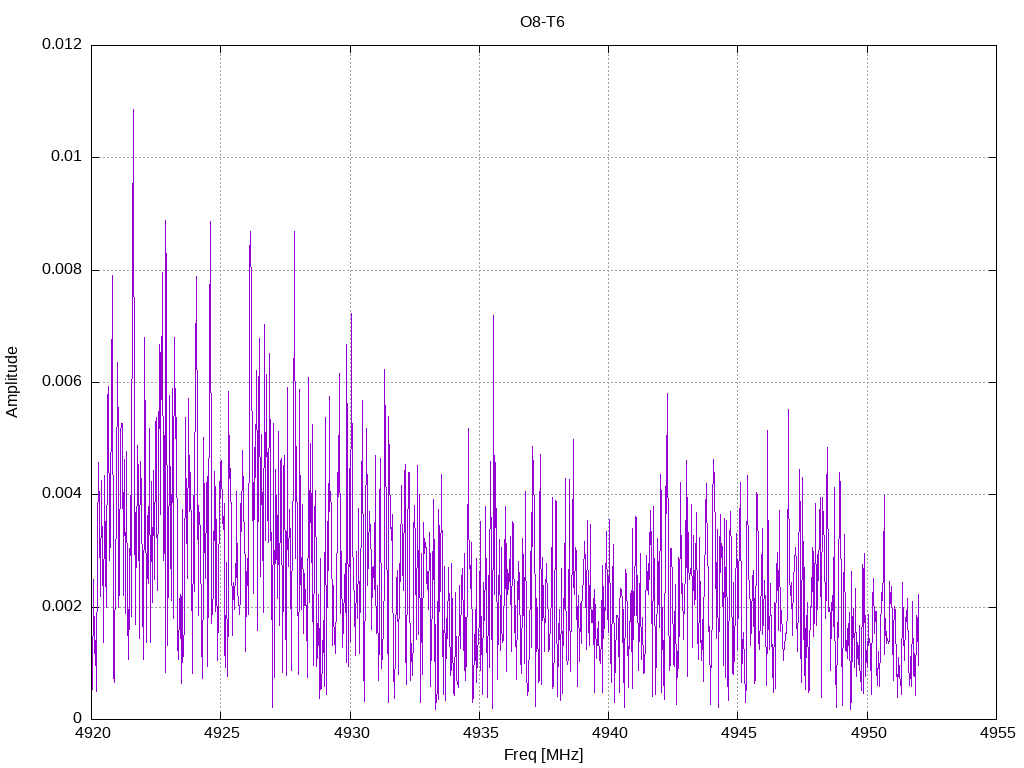Click the y-axis tick 0.01

(67, 157)
